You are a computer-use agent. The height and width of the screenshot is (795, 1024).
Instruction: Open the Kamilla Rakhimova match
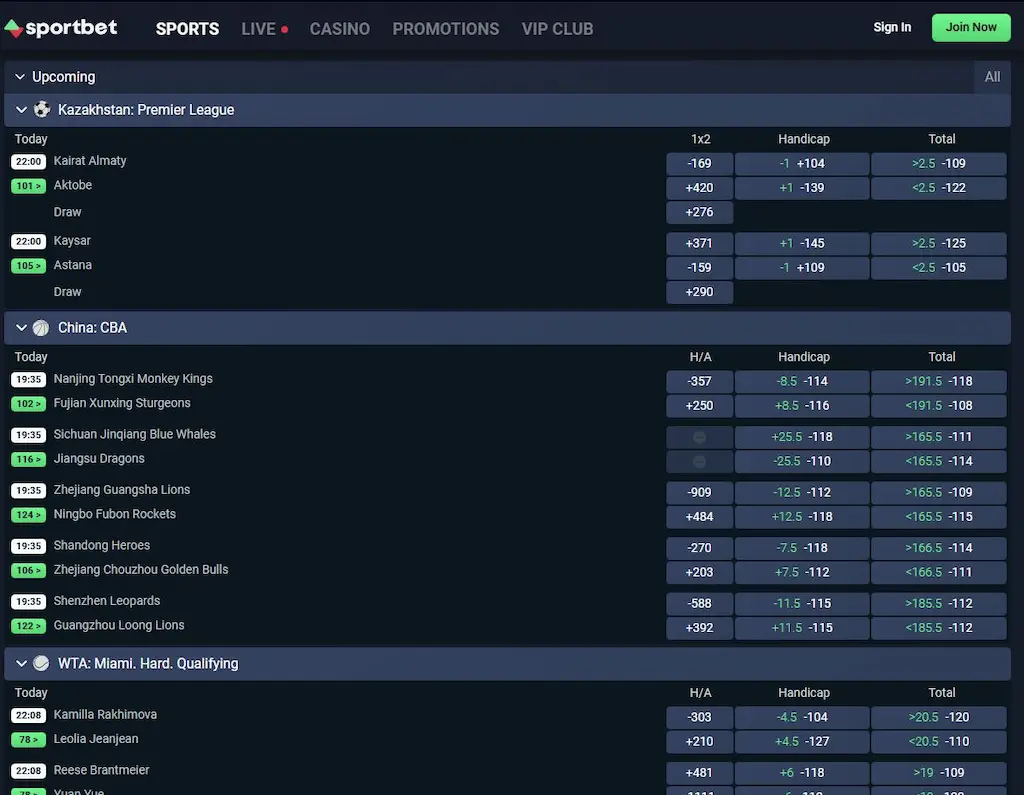pyautogui.click(x=105, y=715)
